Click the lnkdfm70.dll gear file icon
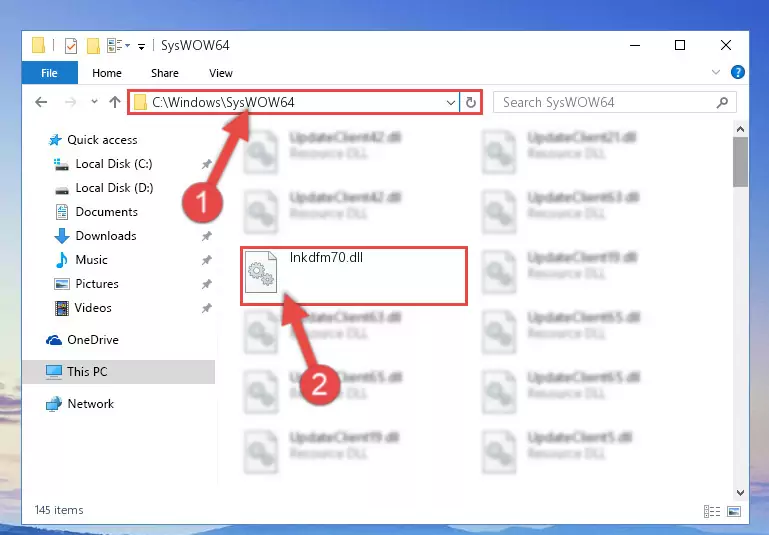The image size is (769, 535). [x=260, y=272]
